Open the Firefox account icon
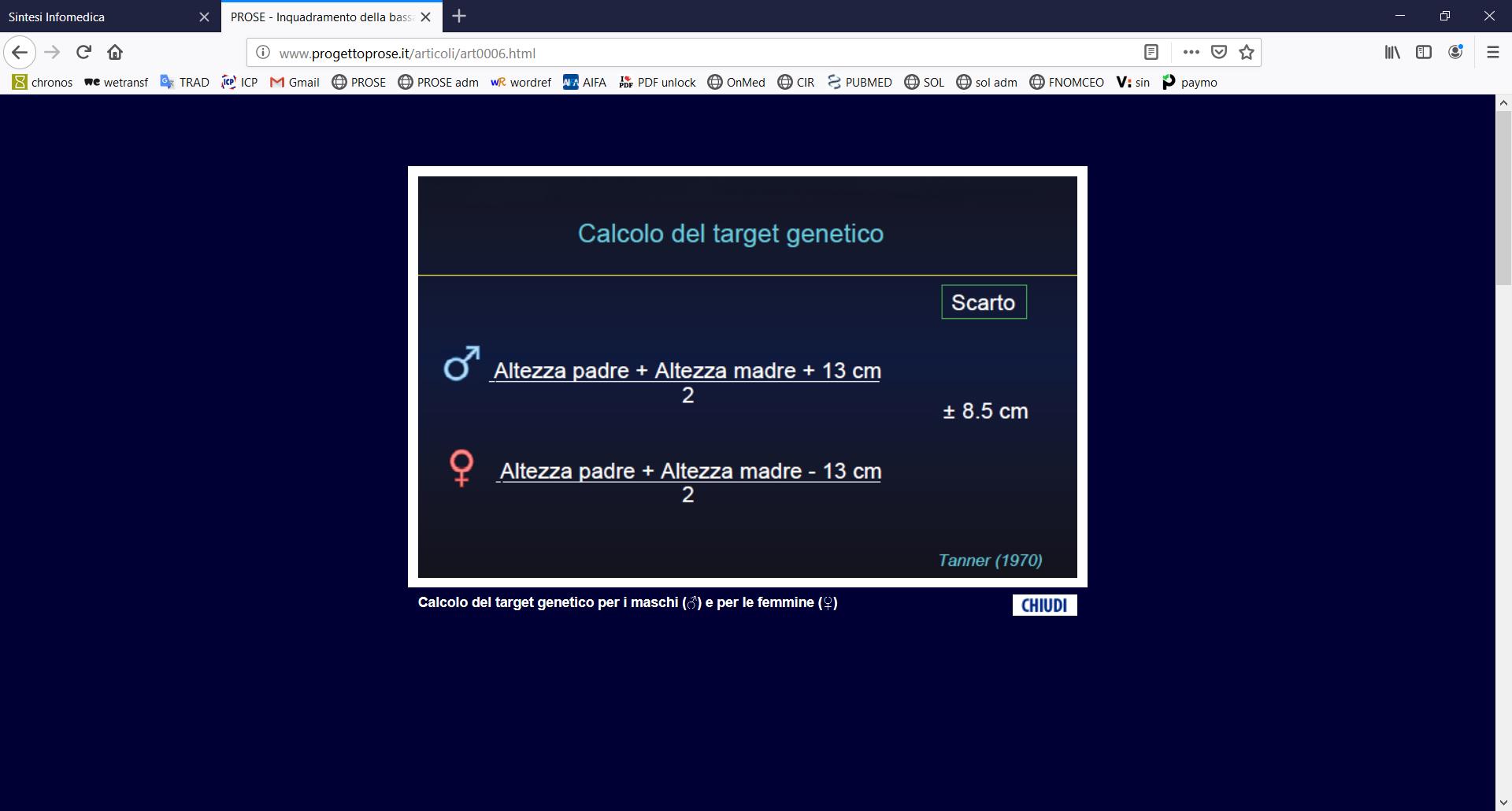Viewport: 1512px width, 811px height. pyautogui.click(x=1455, y=53)
